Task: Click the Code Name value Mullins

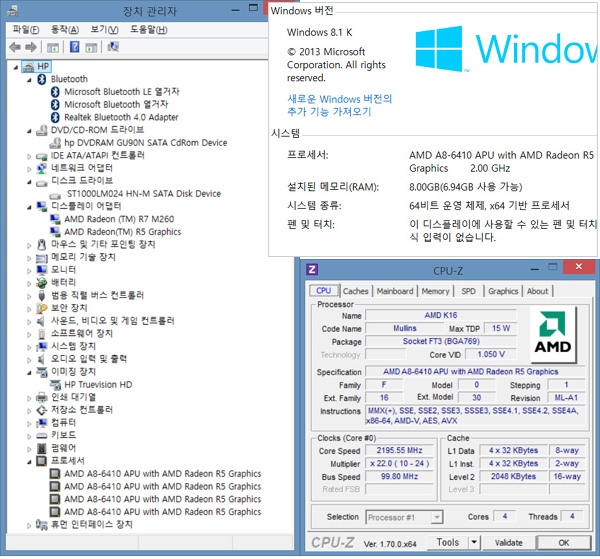Action: tap(405, 328)
